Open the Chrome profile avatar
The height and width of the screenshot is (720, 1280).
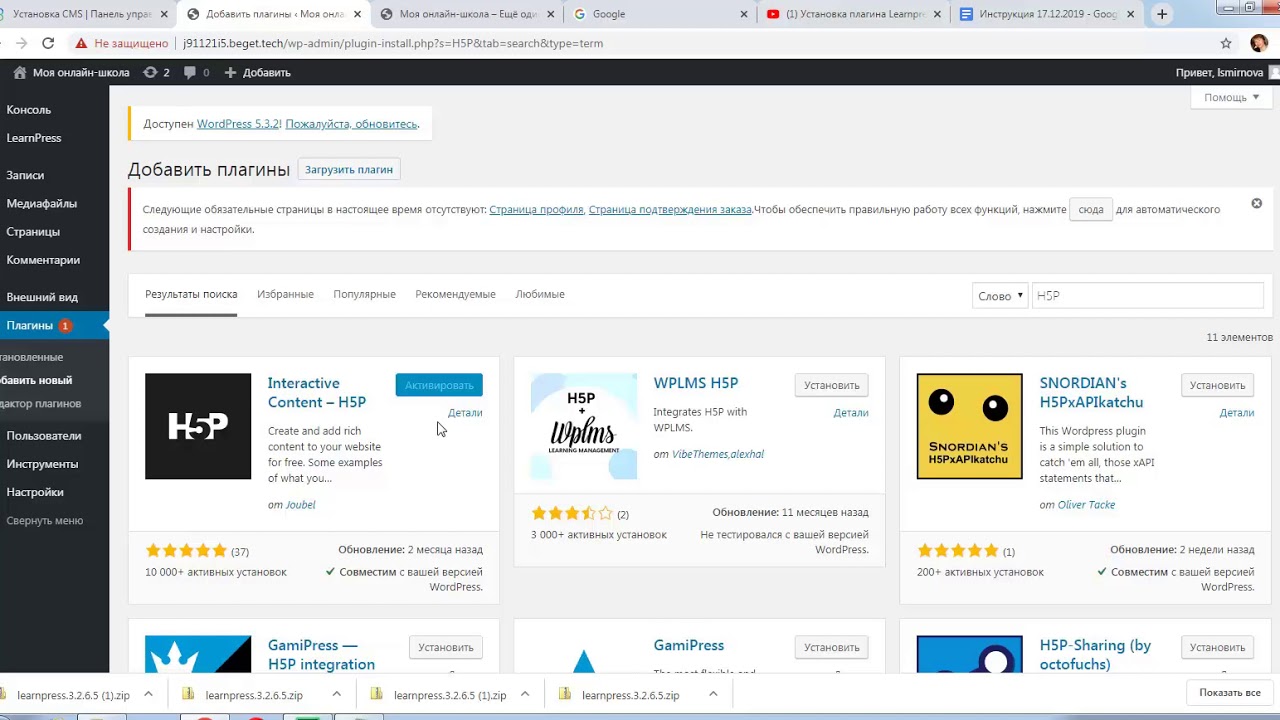pos(1259,43)
